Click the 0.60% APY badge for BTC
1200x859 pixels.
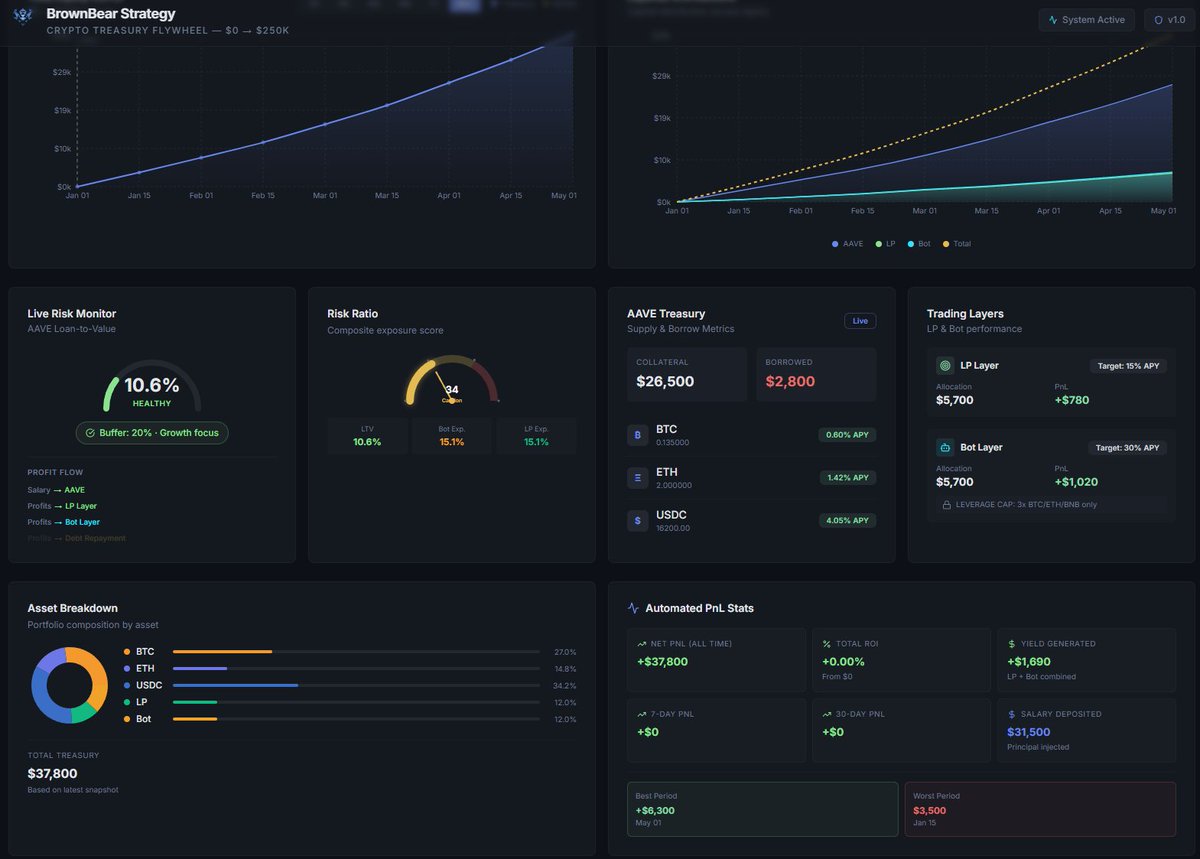click(x=847, y=435)
